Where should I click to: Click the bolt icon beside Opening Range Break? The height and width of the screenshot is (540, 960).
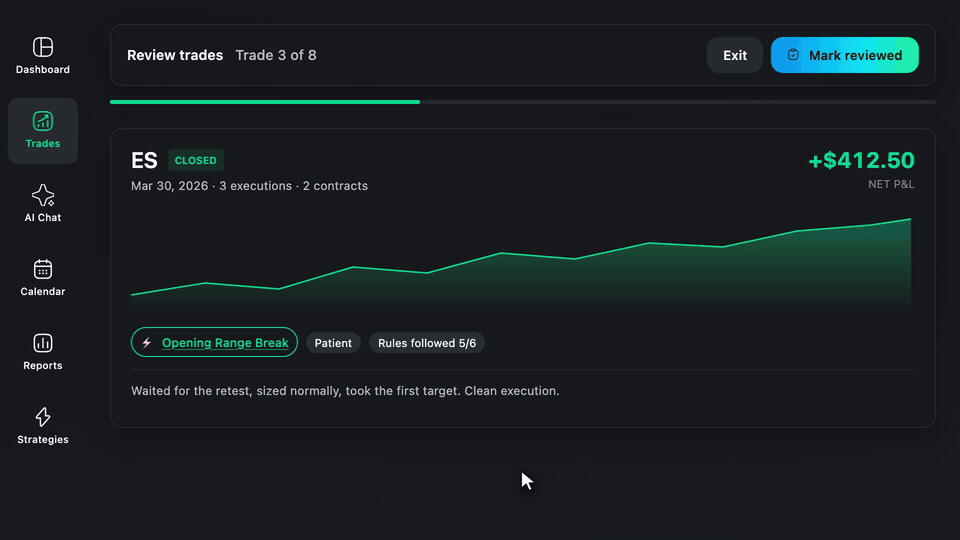tap(147, 343)
